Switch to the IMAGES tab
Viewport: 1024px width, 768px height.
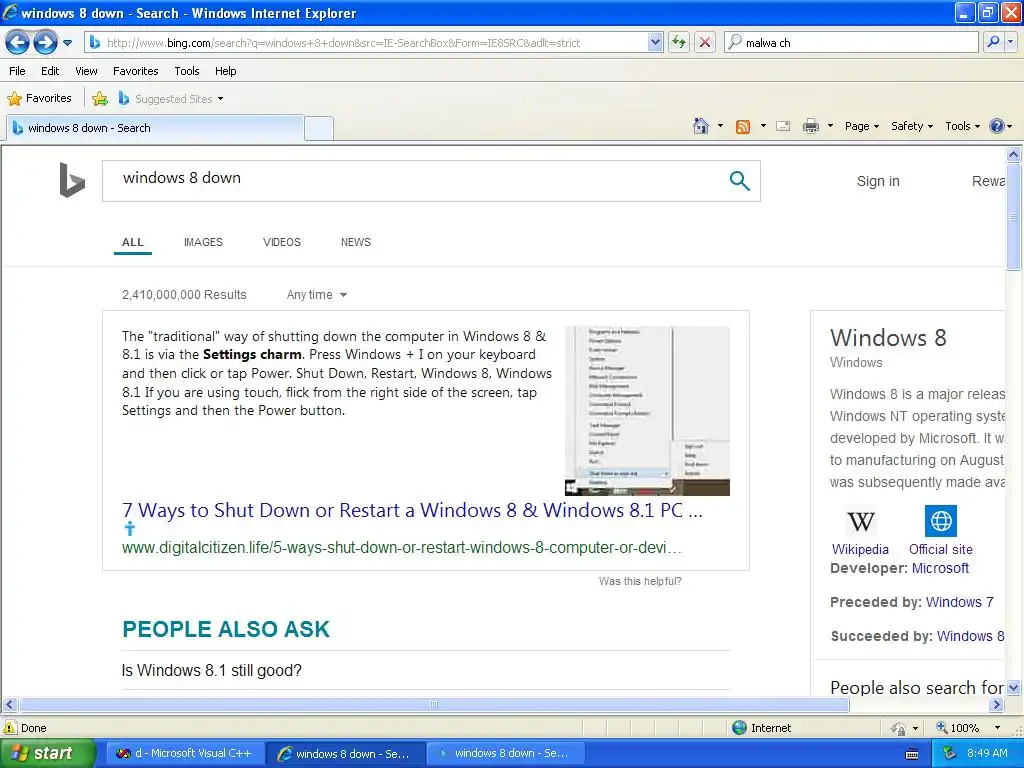(203, 242)
